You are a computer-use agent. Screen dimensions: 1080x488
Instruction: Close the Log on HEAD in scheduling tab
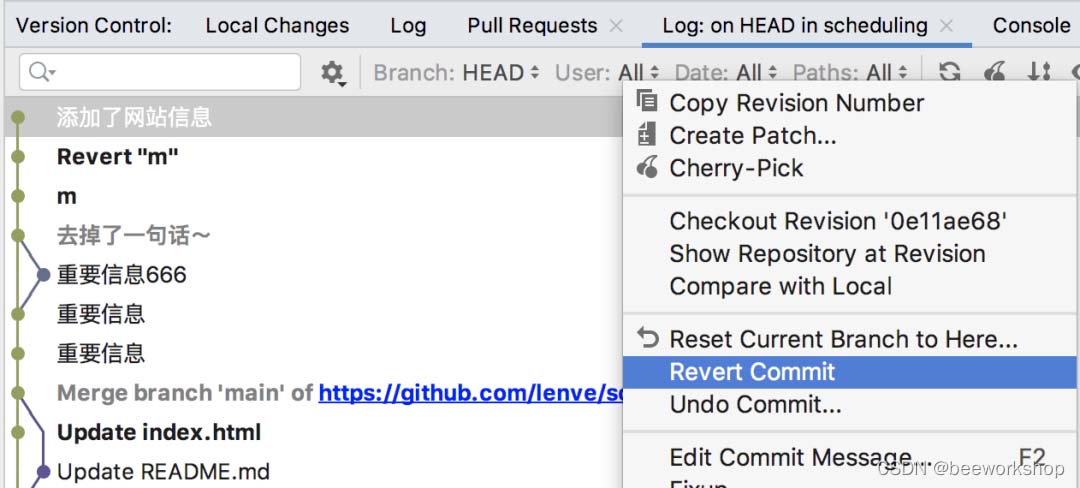click(x=947, y=26)
